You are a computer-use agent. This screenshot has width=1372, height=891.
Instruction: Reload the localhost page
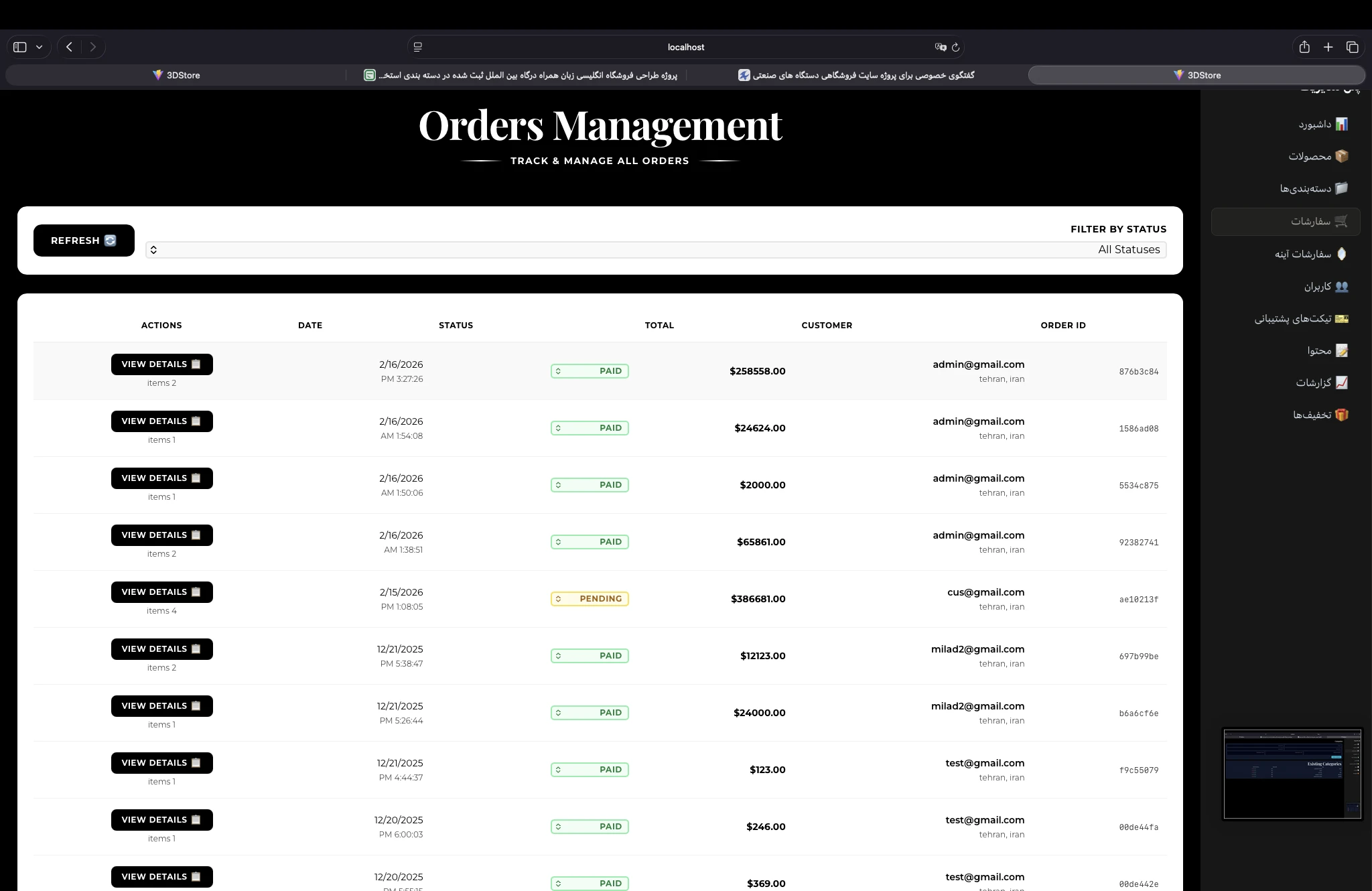(x=956, y=47)
